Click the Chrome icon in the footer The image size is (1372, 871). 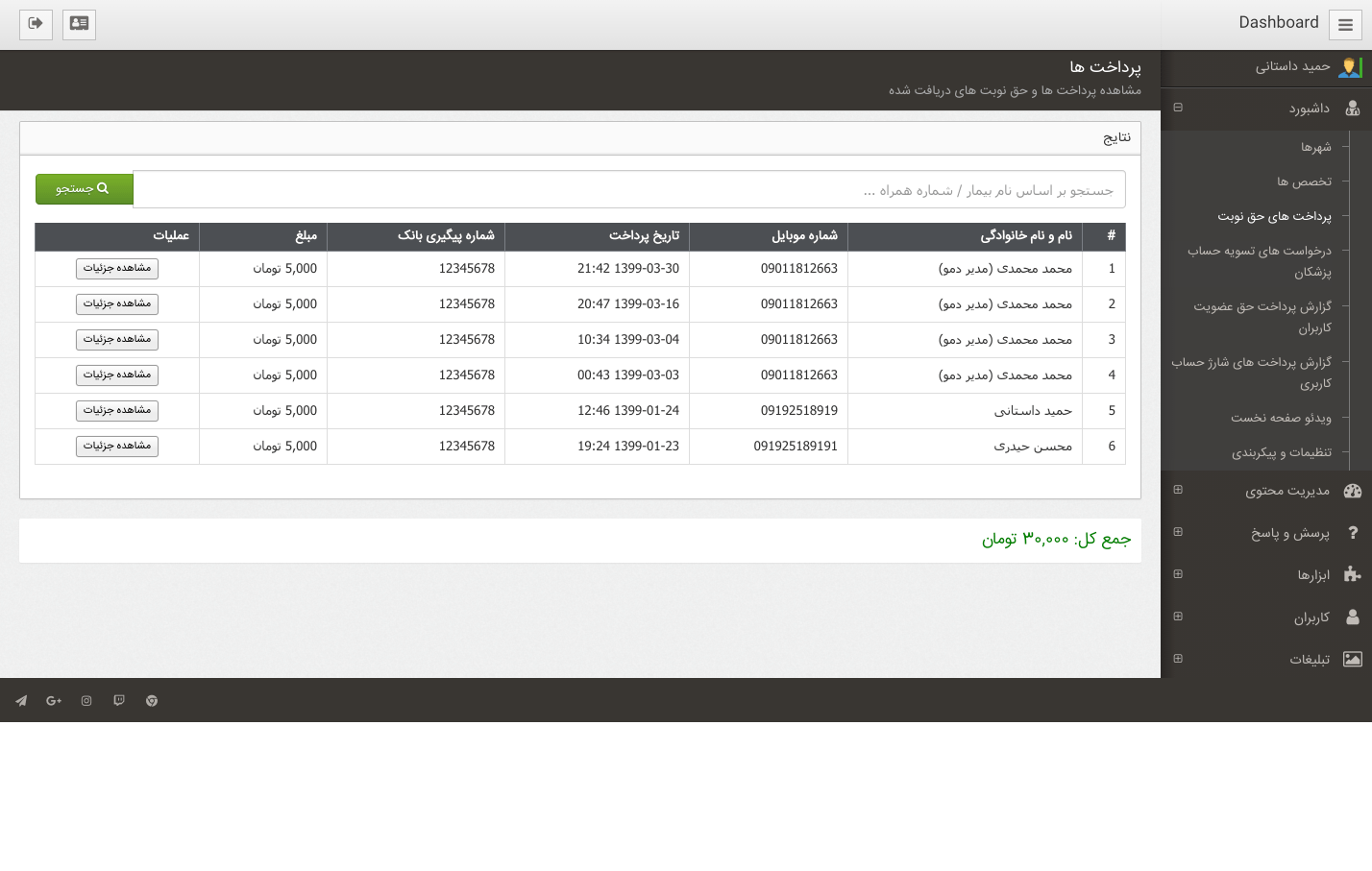coord(152,701)
